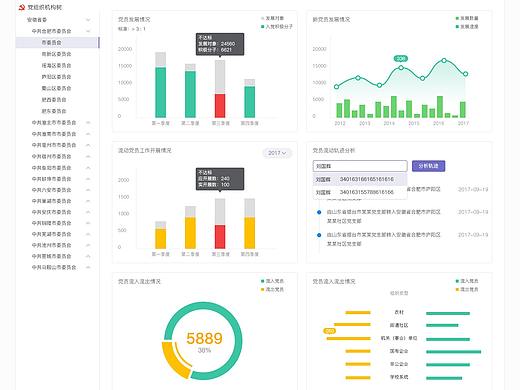
Task: Click the first line point above 2012
Action: click(x=336, y=87)
